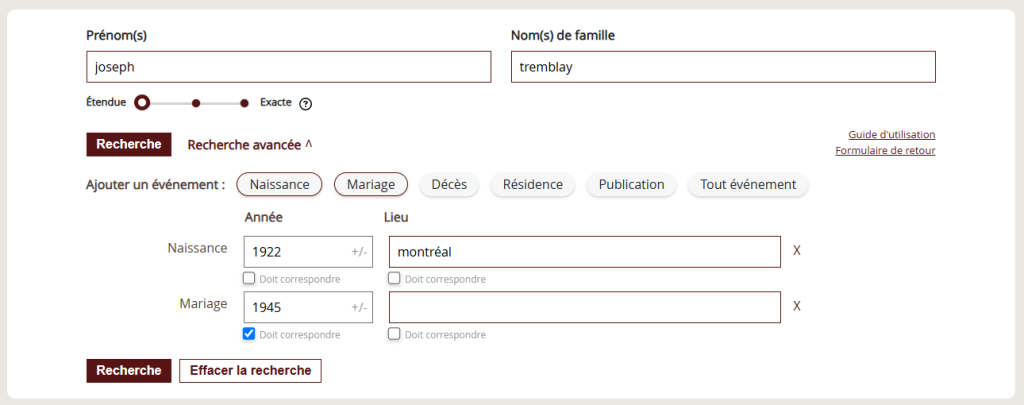Collapse the Recherche avancée section
The image size is (1024, 405).
[249, 144]
